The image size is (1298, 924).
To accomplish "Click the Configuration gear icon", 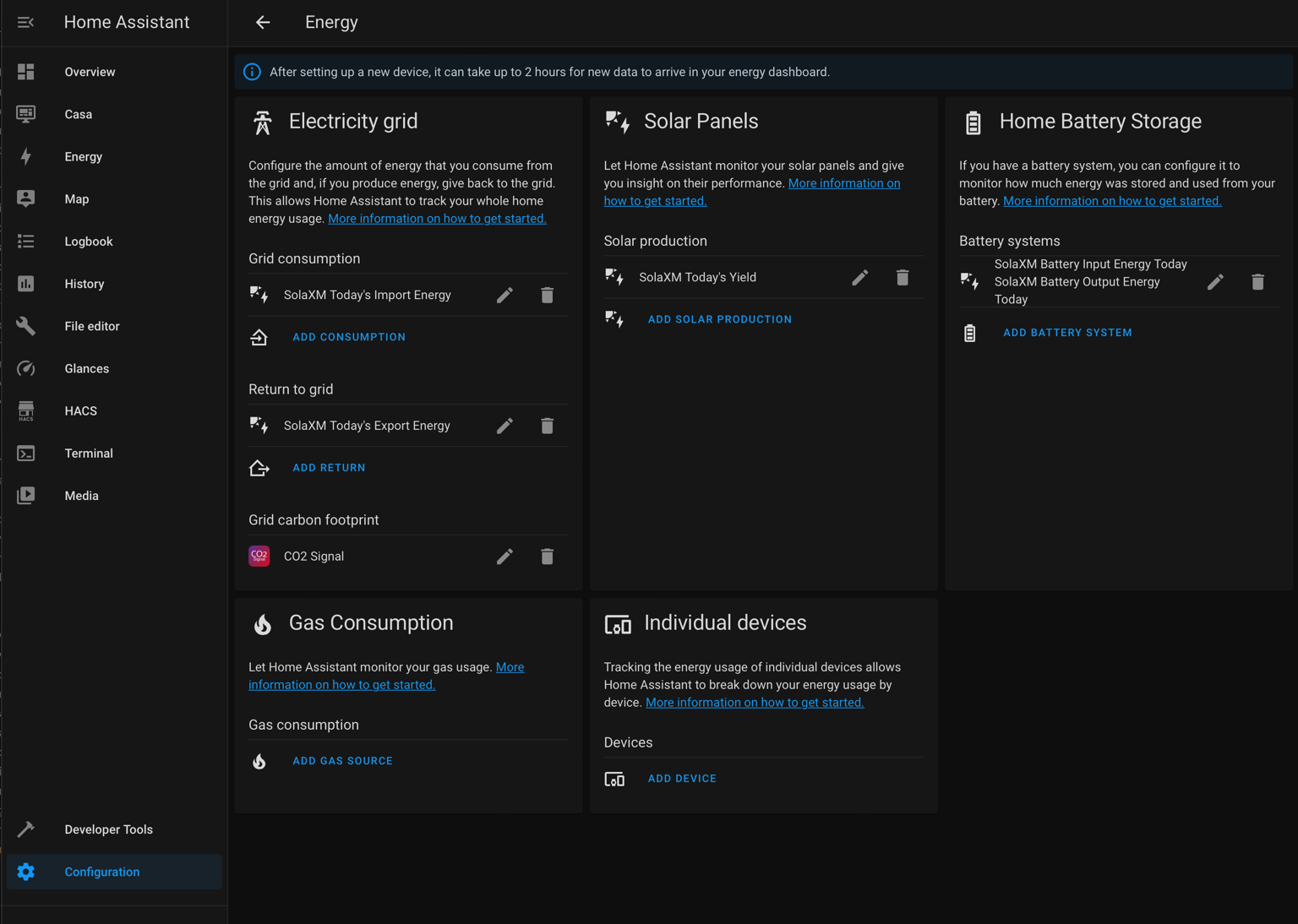I will pyautogui.click(x=26, y=872).
